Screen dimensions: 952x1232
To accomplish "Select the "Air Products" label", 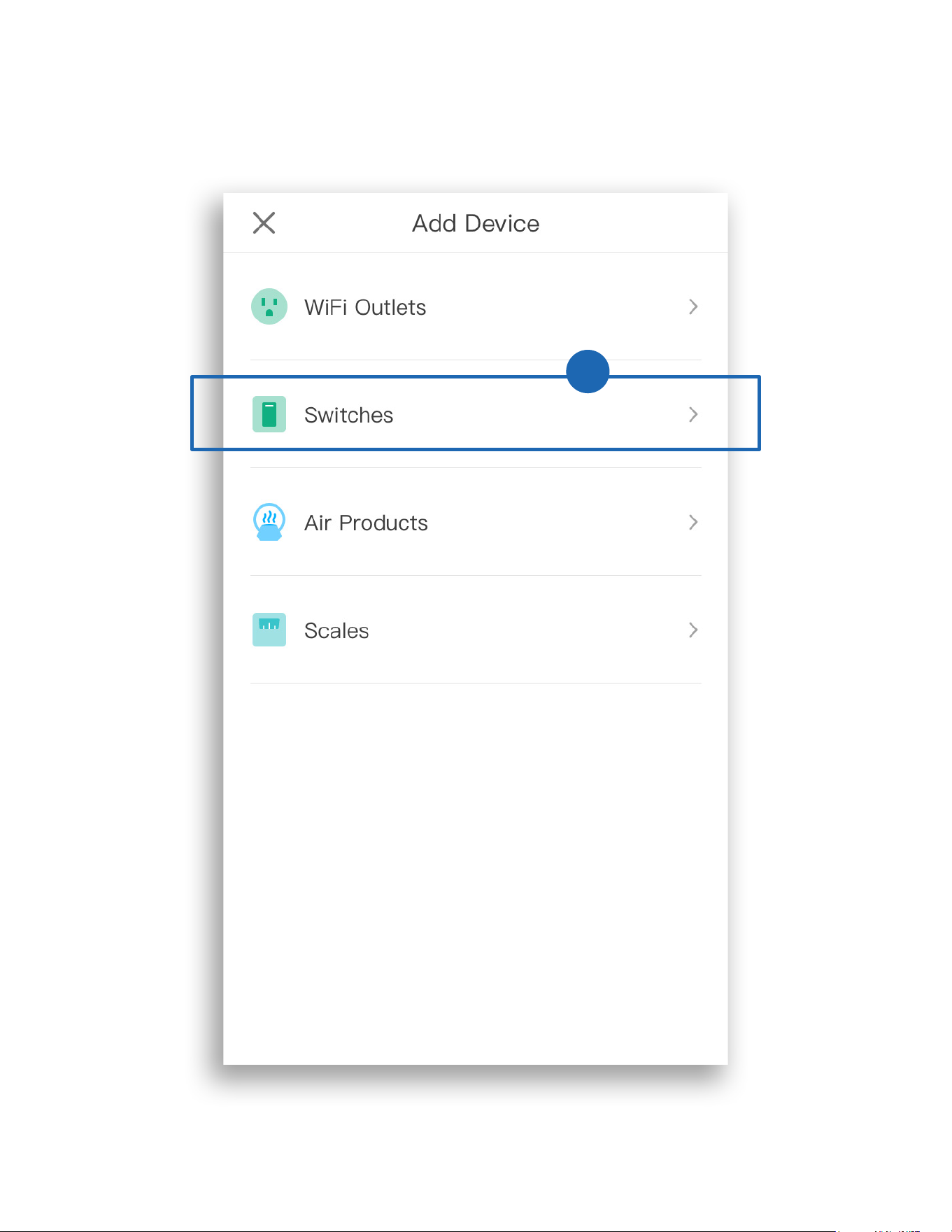I will (366, 523).
